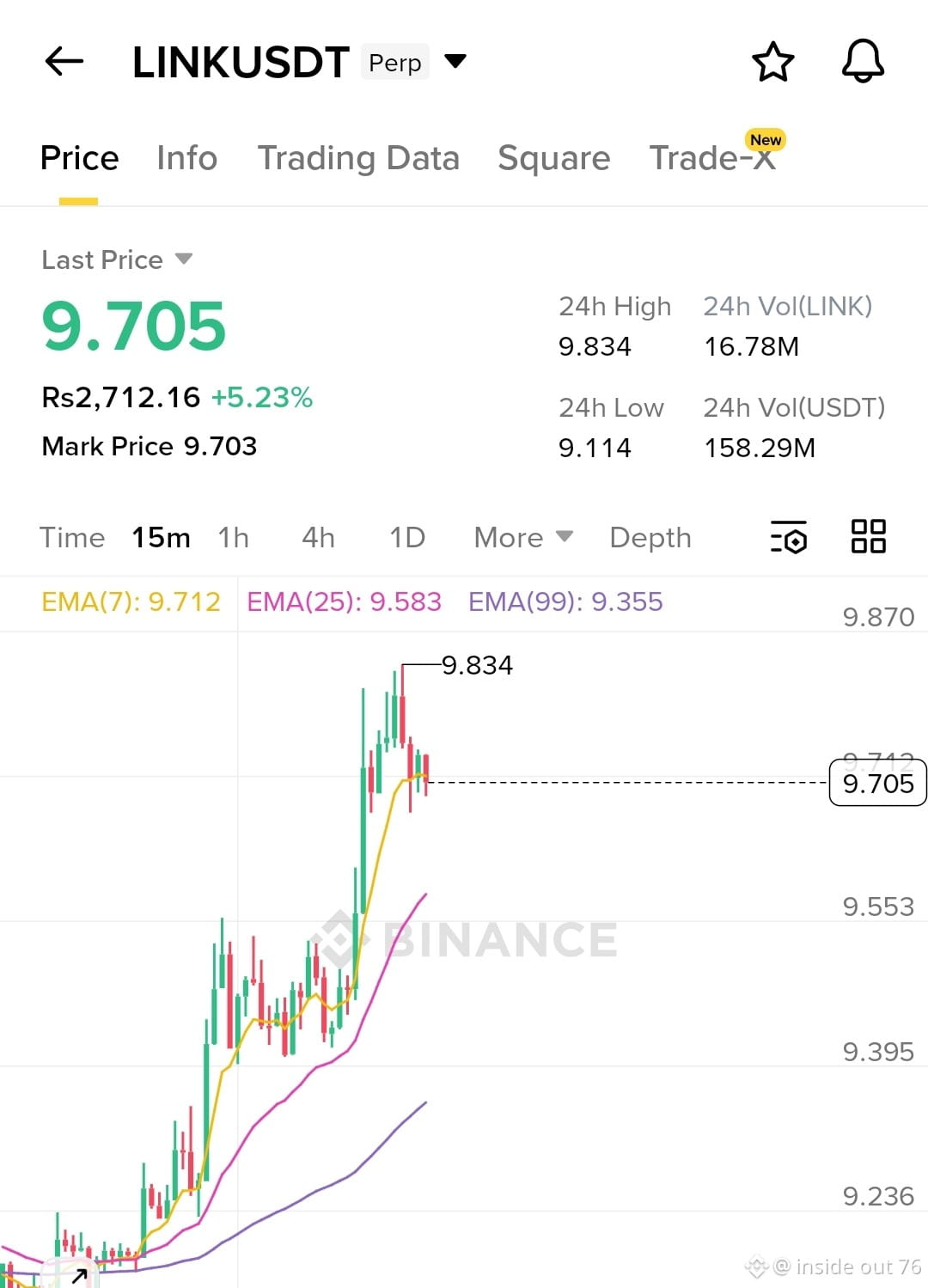Tap the 24h Vol(USDT) 158.29M value

click(760, 448)
